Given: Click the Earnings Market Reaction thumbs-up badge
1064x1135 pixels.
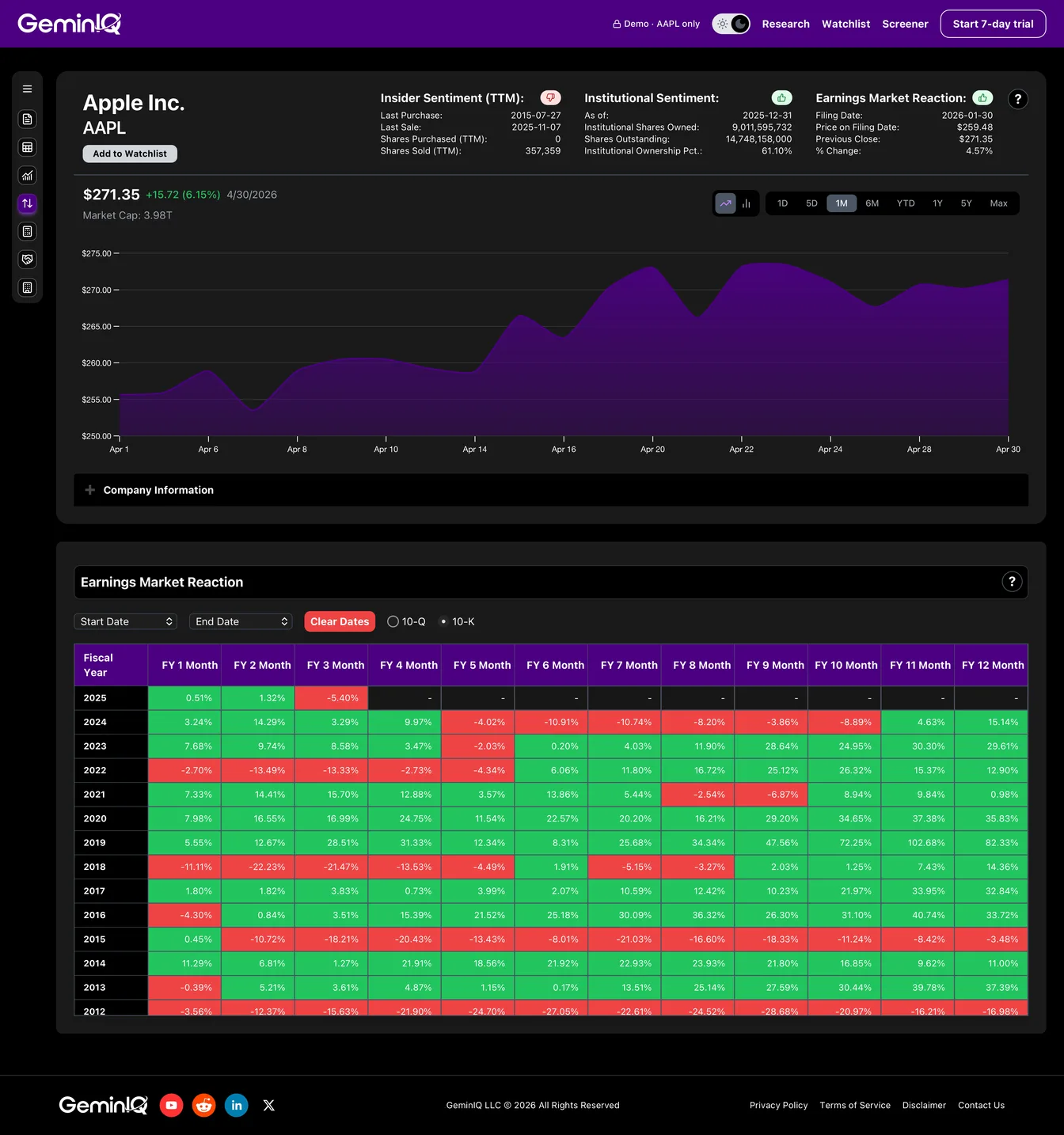Looking at the screenshot, I should (982, 97).
